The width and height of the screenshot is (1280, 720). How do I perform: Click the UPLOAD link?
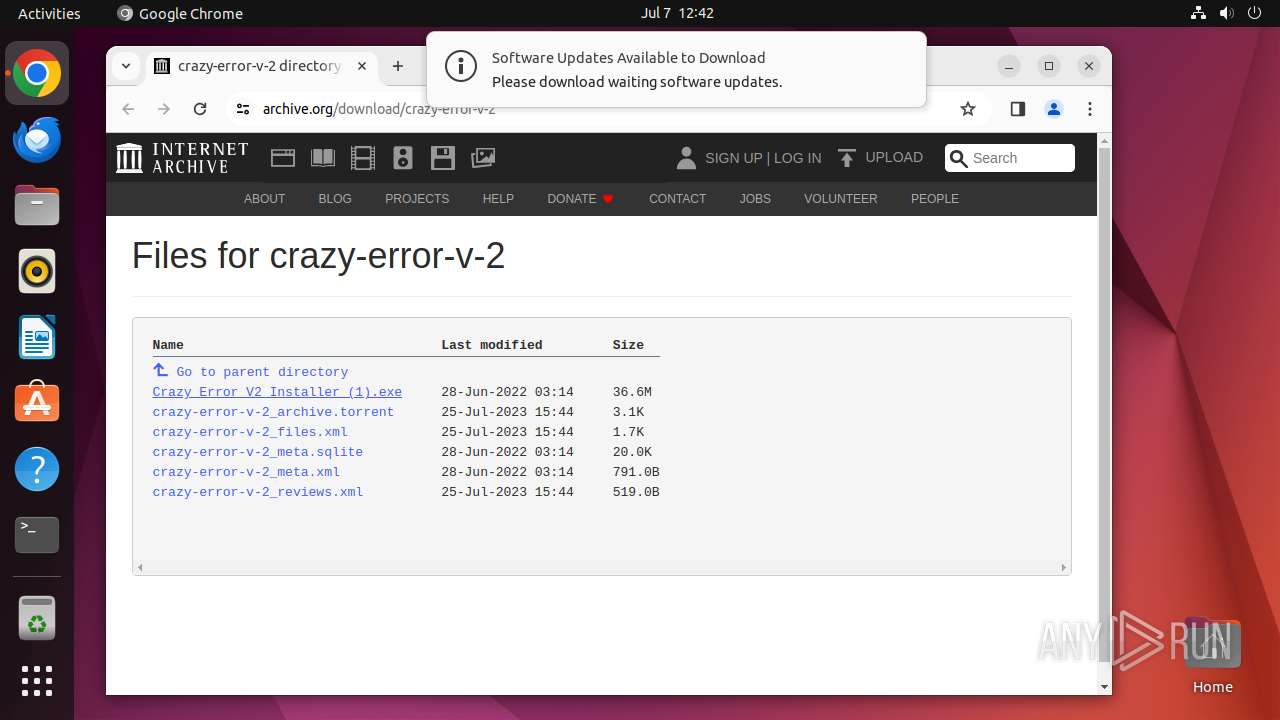[x=894, y=158]
